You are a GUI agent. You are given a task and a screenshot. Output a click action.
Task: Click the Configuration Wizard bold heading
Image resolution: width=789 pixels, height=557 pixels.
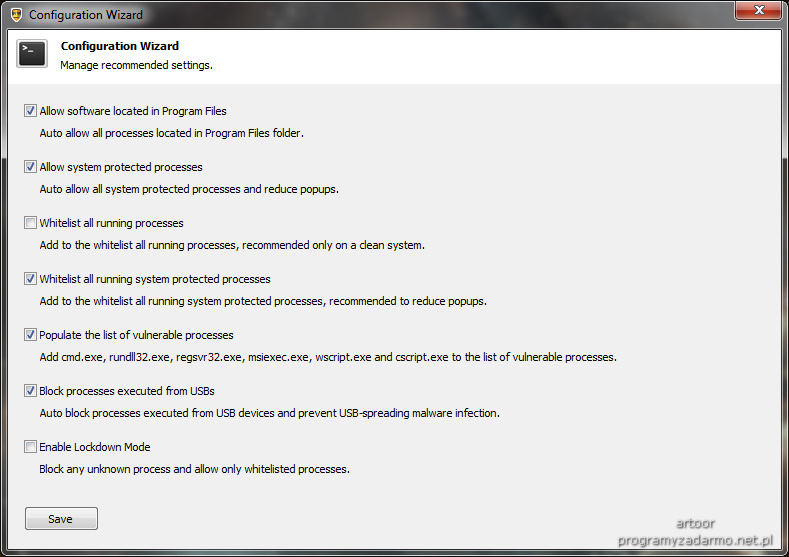(x=120, y=46)
